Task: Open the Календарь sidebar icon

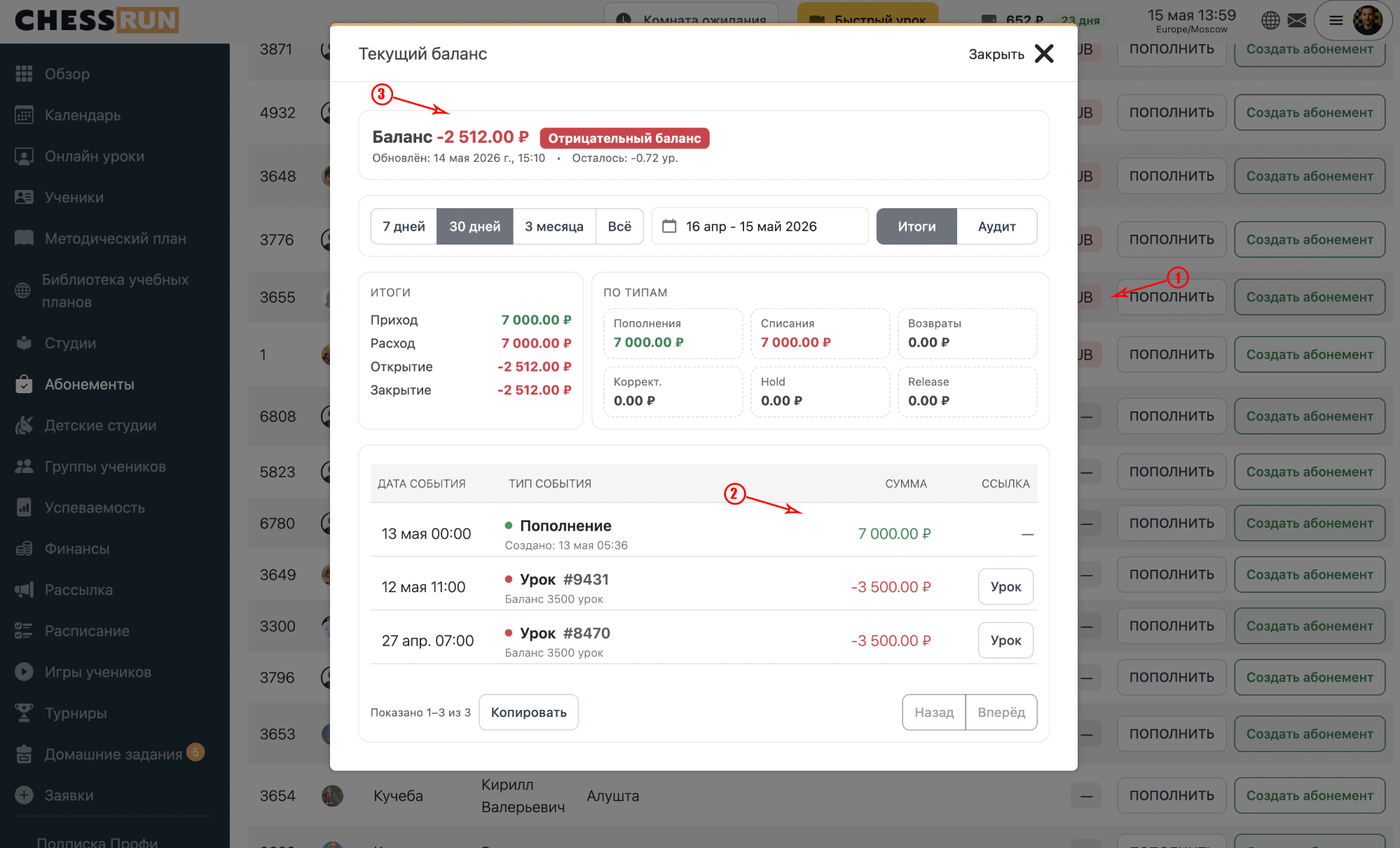Action: pyautogui.click(x=24, y=115)
